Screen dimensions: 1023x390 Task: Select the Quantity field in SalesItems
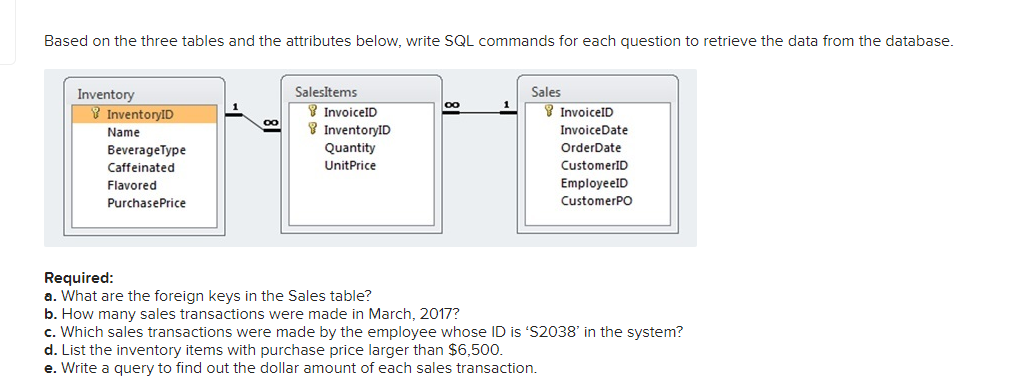pyautogui.click(x=350, y=148)
